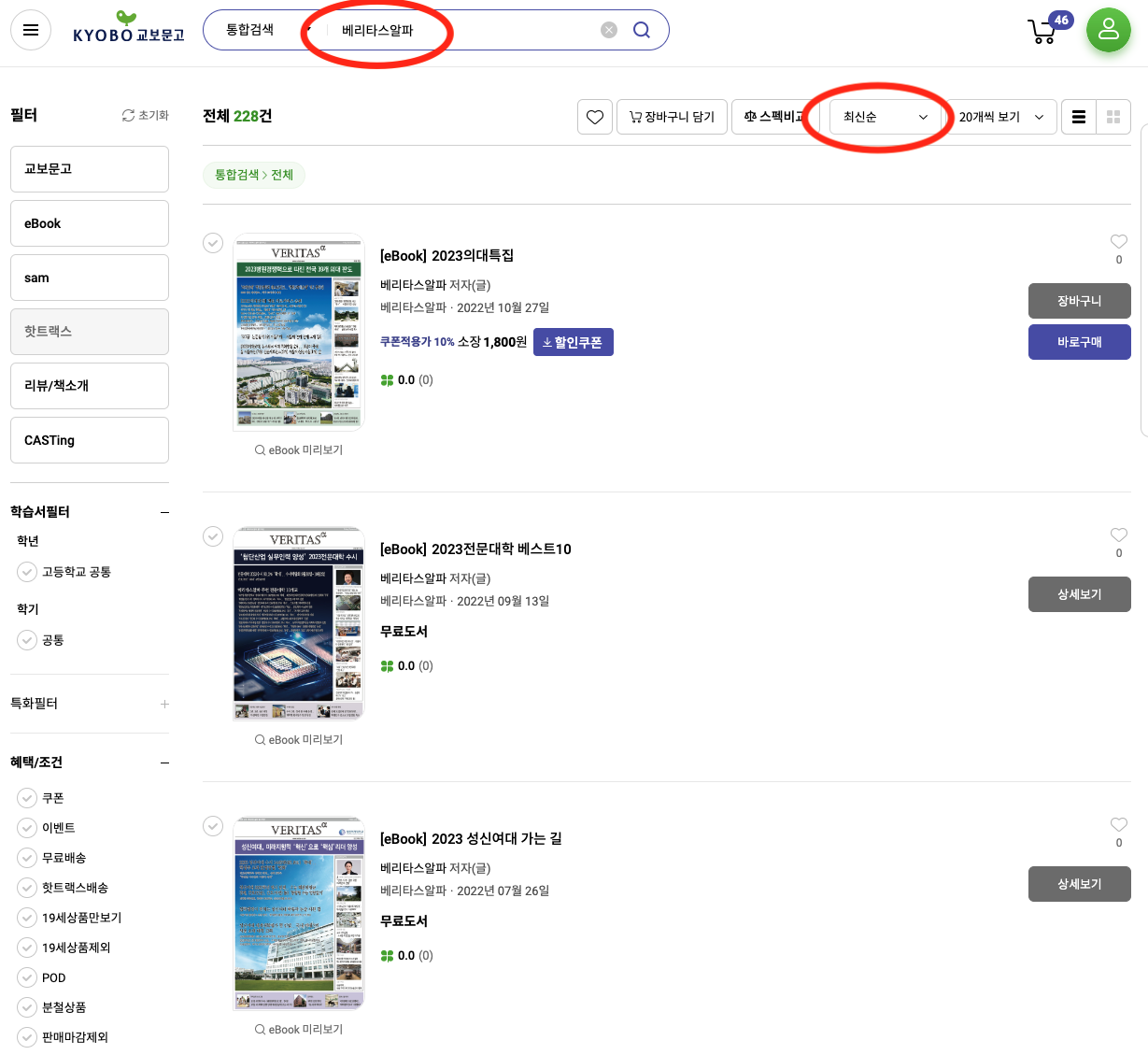Check the 19세상품만보기 option
Image resolution: width=1148 pixels, height=1055 pixels.
pos(27,918)
